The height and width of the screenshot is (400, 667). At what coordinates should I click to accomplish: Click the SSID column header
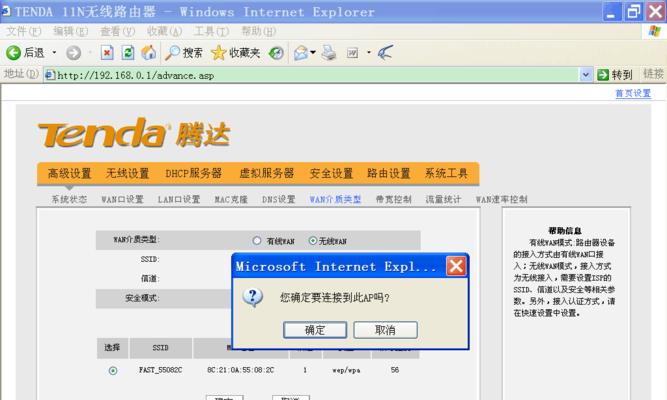pos(160,348)
